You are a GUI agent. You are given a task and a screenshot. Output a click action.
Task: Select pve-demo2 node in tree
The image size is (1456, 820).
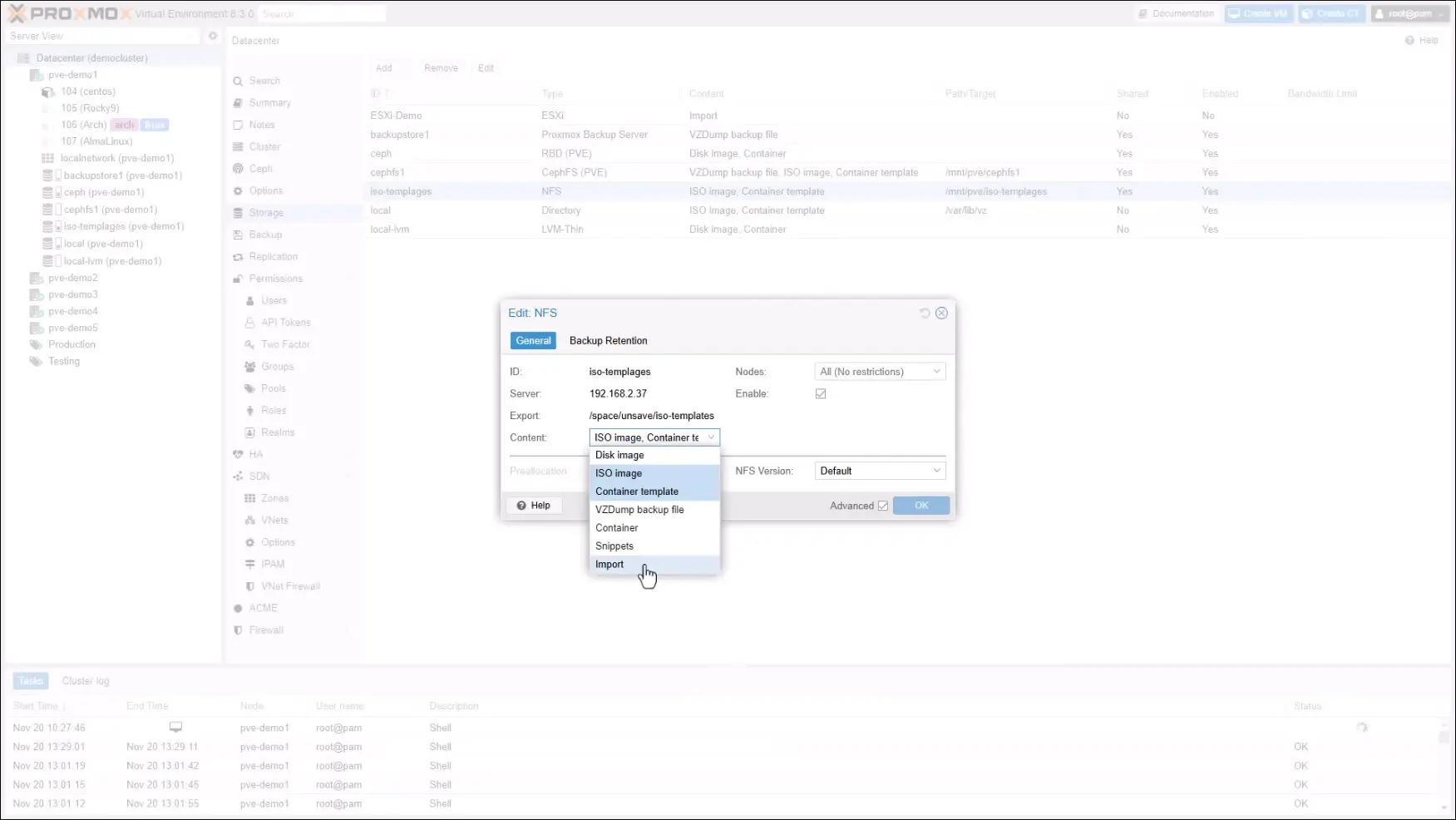[72, 279]
